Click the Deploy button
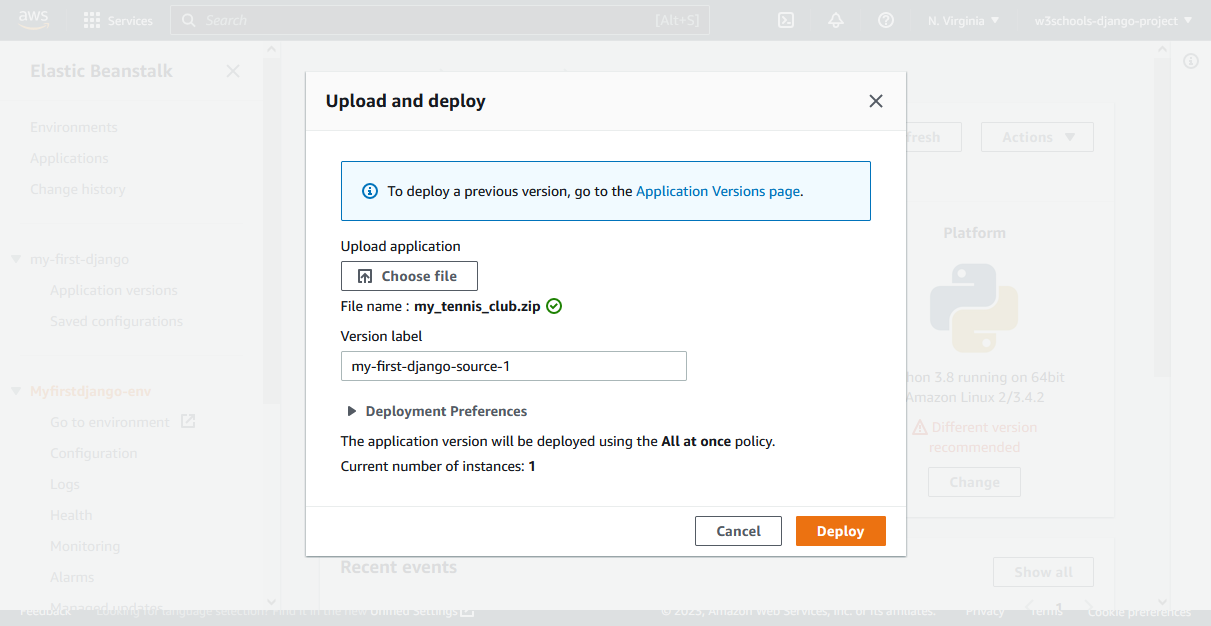Screen dimensions: 1211x626 pos(840,531)
